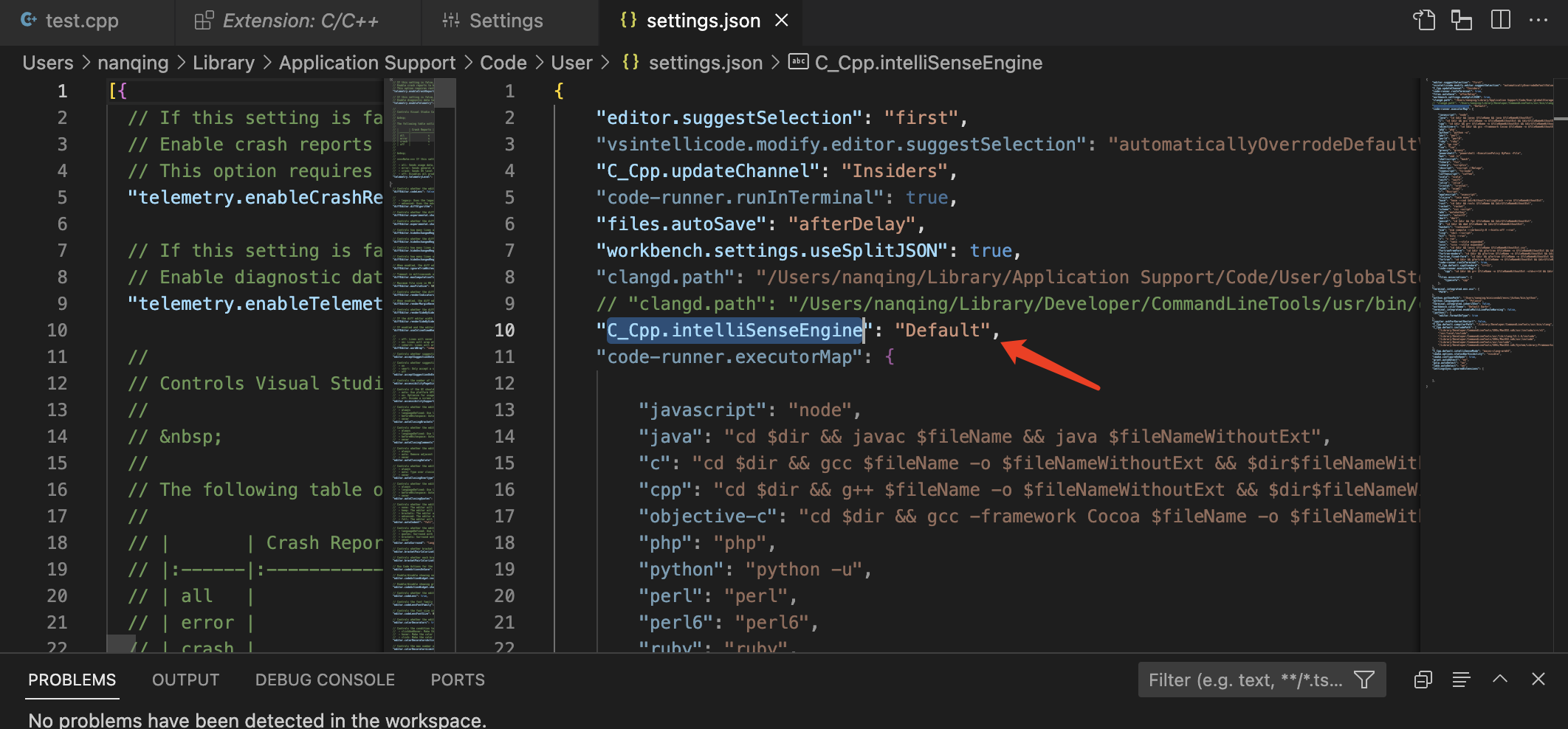Open the More Actions ellipsis menu
1568x729 pixels.
(x=1538, y=20)
